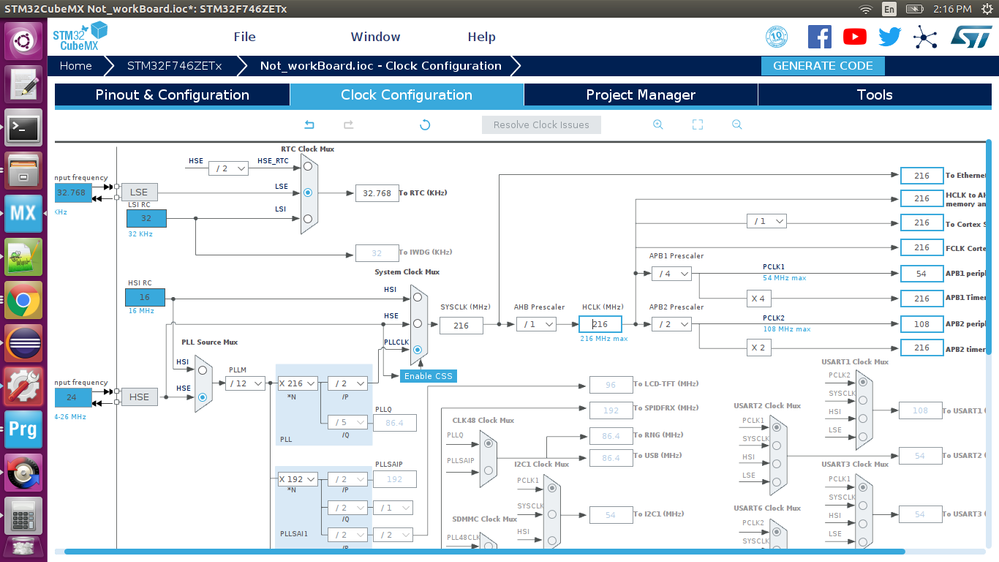Edit HSE input frequency 24 field
The image size is (999, 562).
click(x=73, y=397)
